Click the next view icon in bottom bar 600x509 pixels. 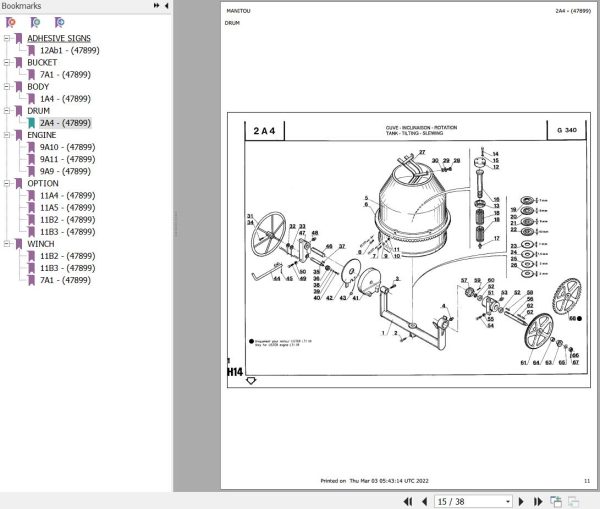tap(573, 501)
